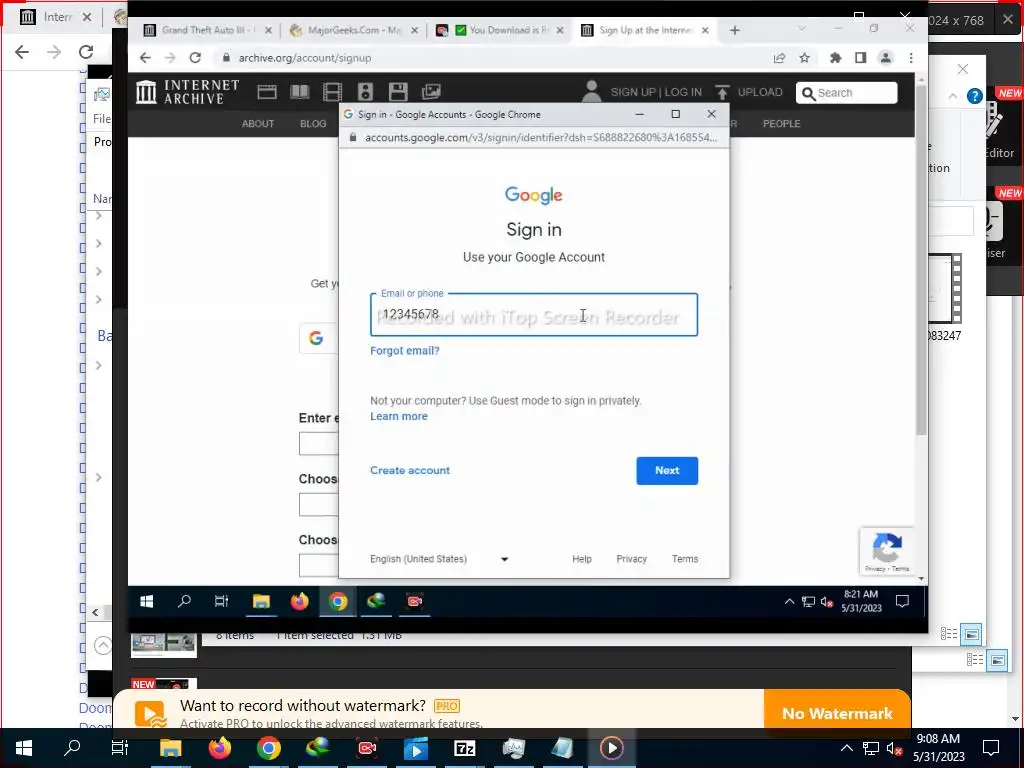
Task: Open the Privacy link in the Google sign-in footer
Action: pyautogui.click(x=631, y=559)
